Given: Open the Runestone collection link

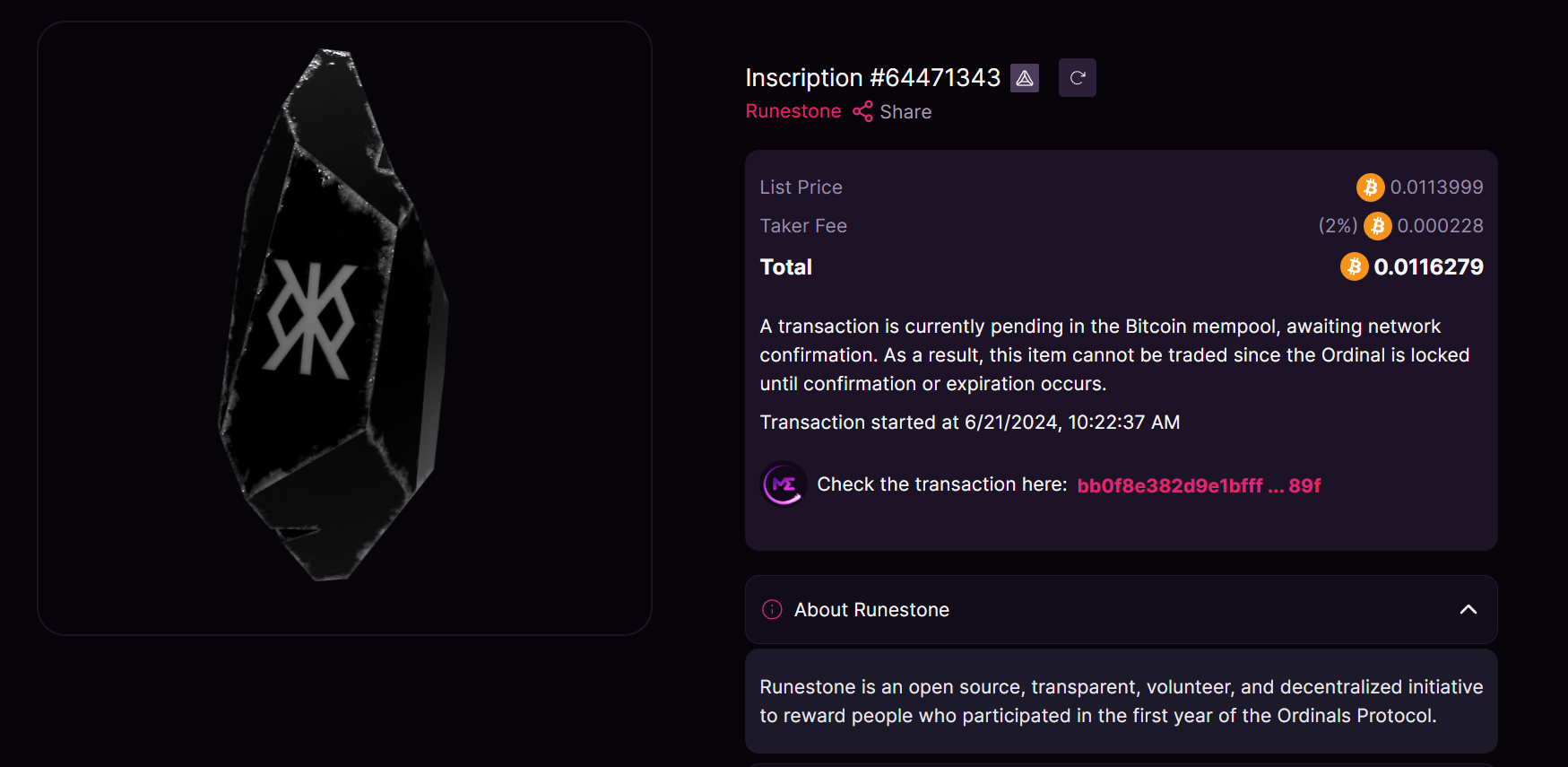Looking at the screenshot, I should 793,111.
